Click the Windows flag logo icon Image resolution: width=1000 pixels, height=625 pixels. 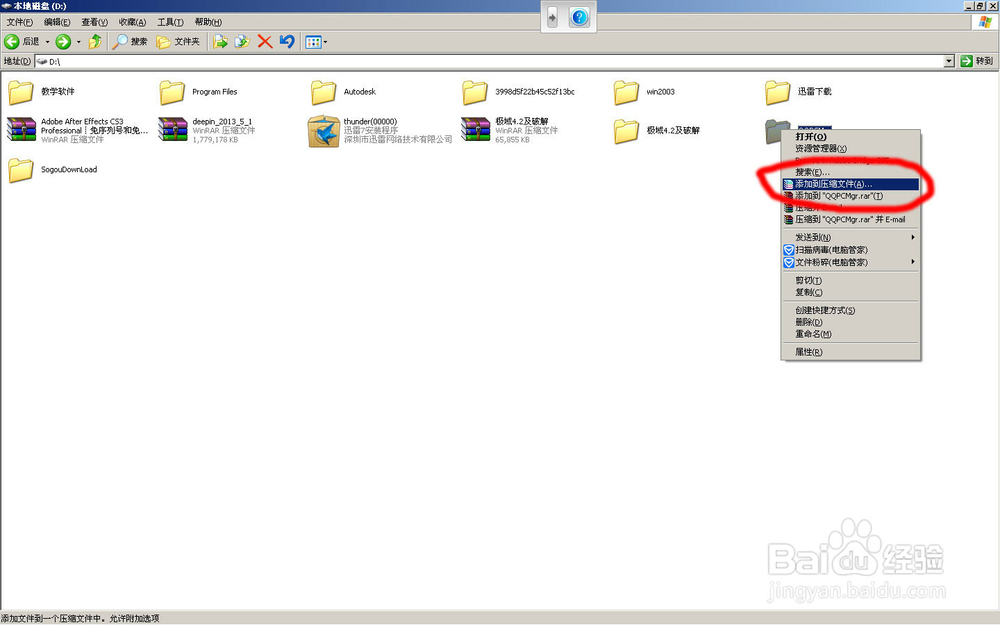[985, 22]
